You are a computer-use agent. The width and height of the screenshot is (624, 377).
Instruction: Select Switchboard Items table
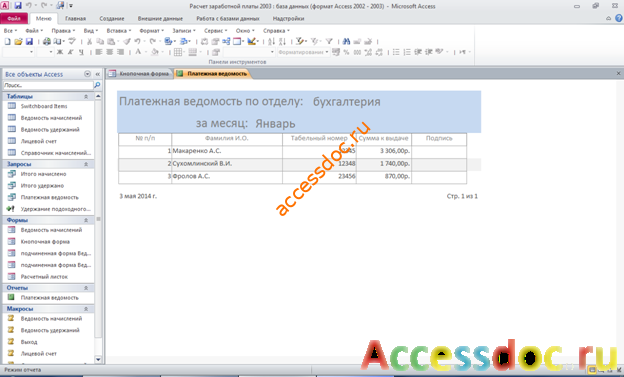coord(44,106)
